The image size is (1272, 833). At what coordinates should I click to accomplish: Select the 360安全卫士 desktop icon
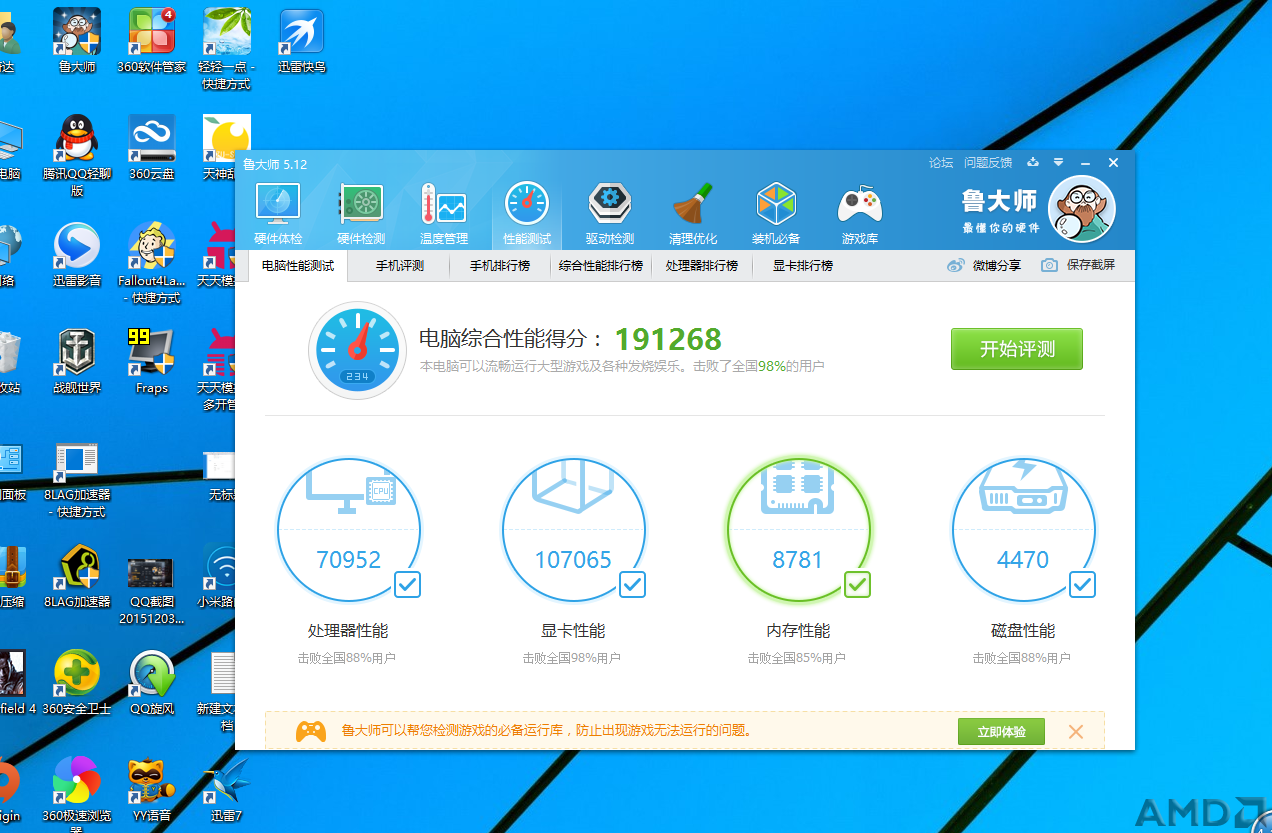[x=77, y=683]
